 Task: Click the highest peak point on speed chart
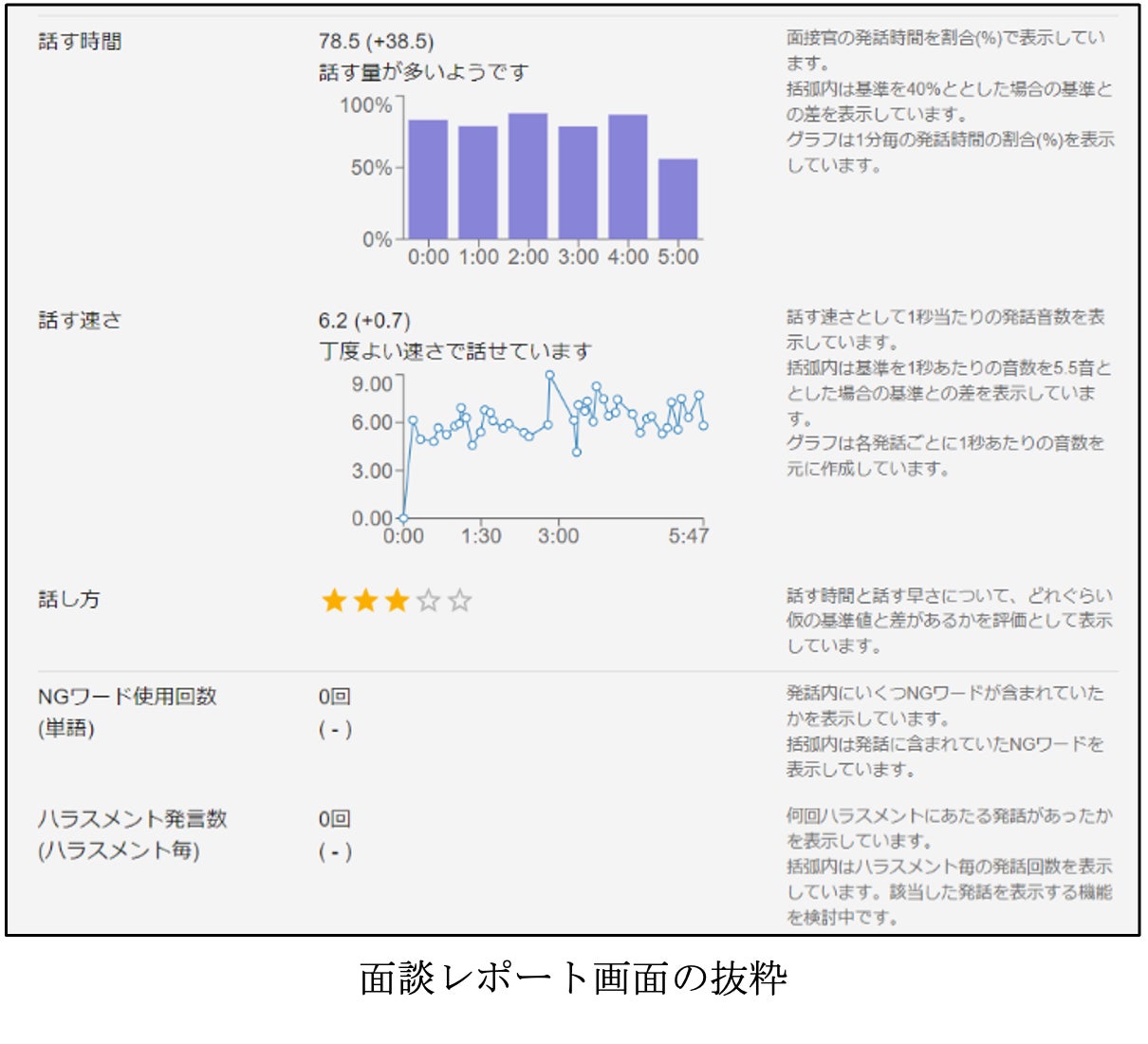(x=549, y=376)
